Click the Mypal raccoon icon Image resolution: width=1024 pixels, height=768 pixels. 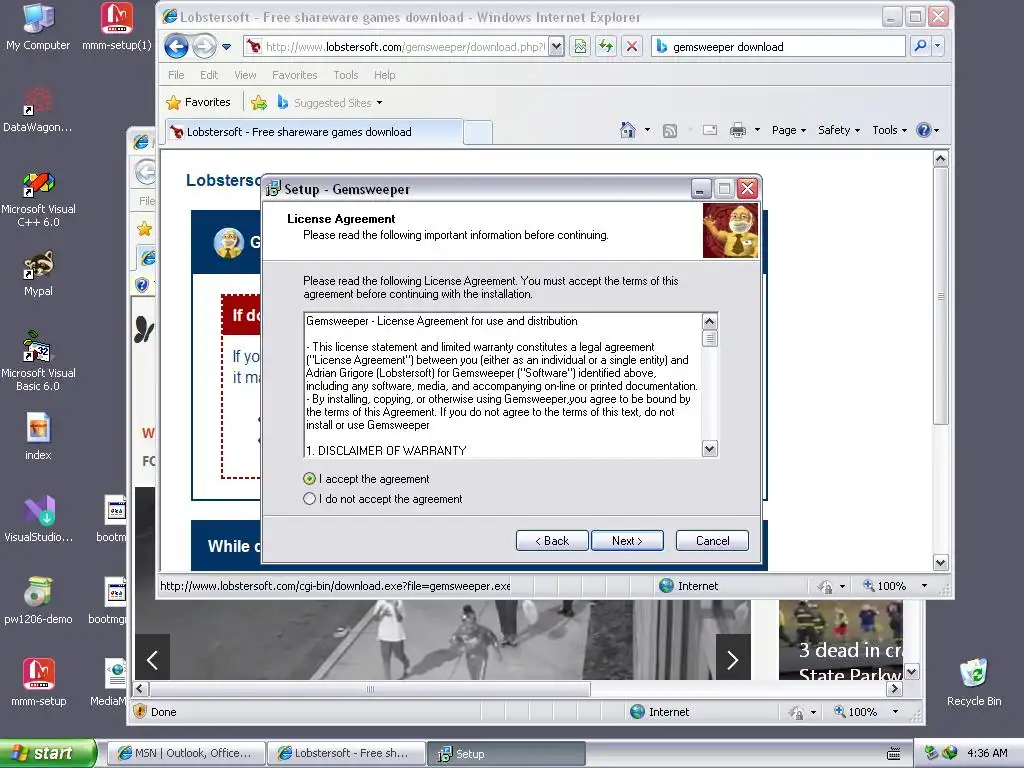point(38,273)
